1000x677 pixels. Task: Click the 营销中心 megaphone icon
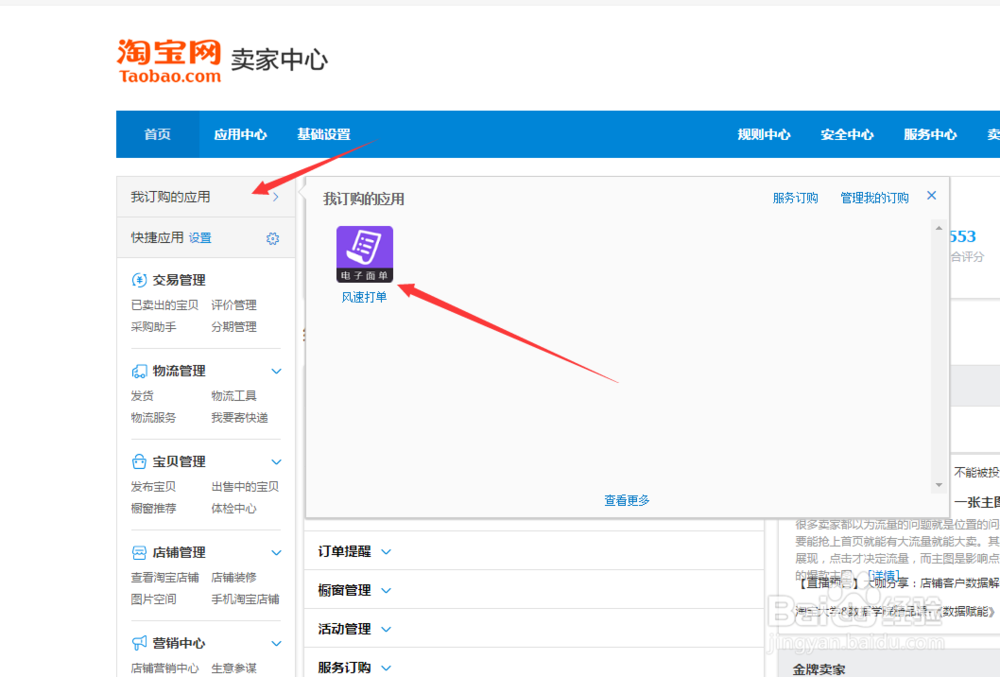pyautogui.click(x=138, y=643)
